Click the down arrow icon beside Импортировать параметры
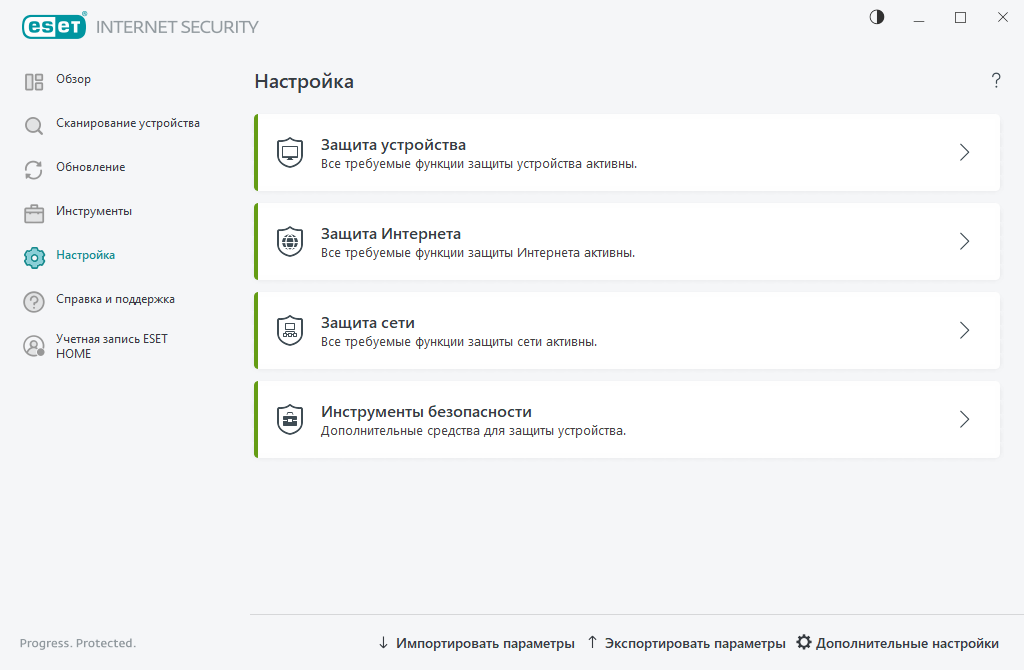This screenshot has width=1024, height=670. tap(383, 643)
